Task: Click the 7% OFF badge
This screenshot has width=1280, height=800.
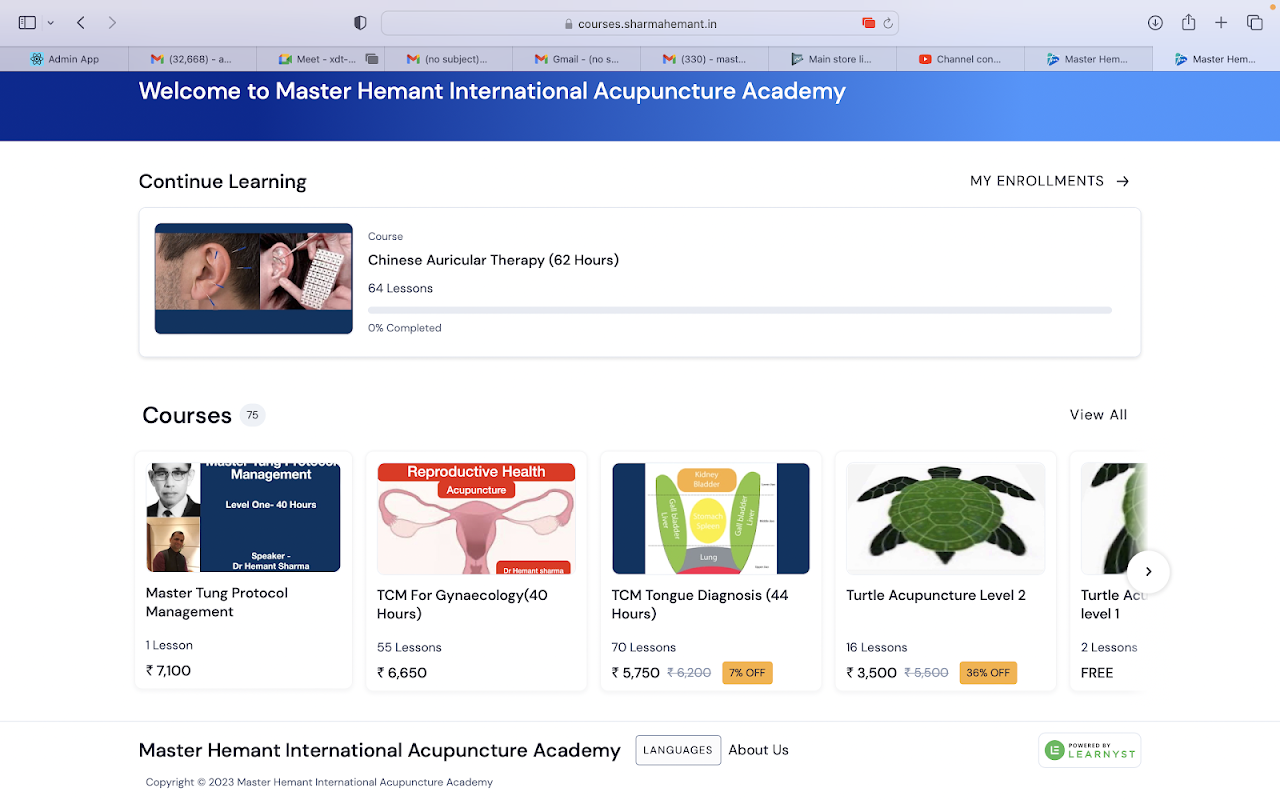Action: 747,673
